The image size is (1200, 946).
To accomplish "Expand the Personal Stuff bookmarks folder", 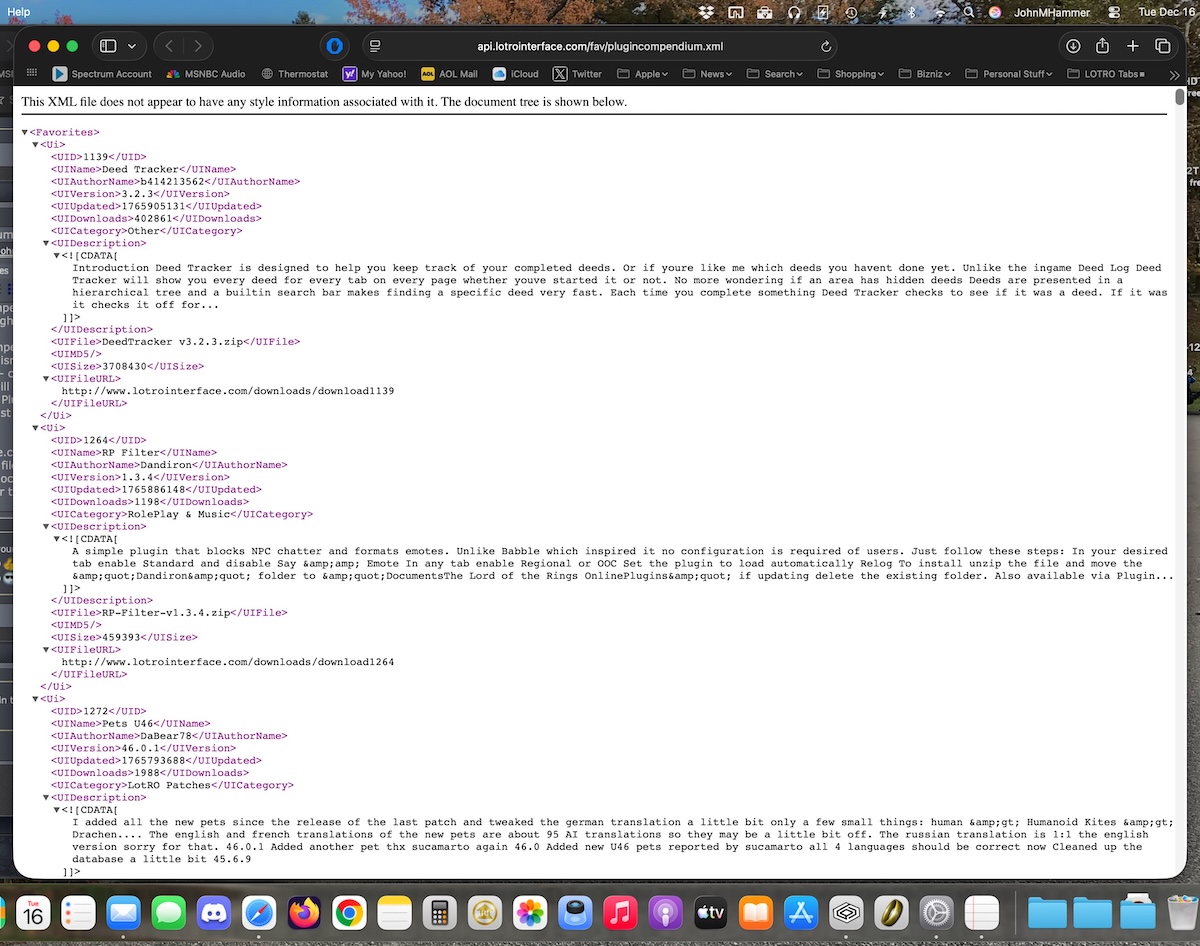I will coord(1009,74).
